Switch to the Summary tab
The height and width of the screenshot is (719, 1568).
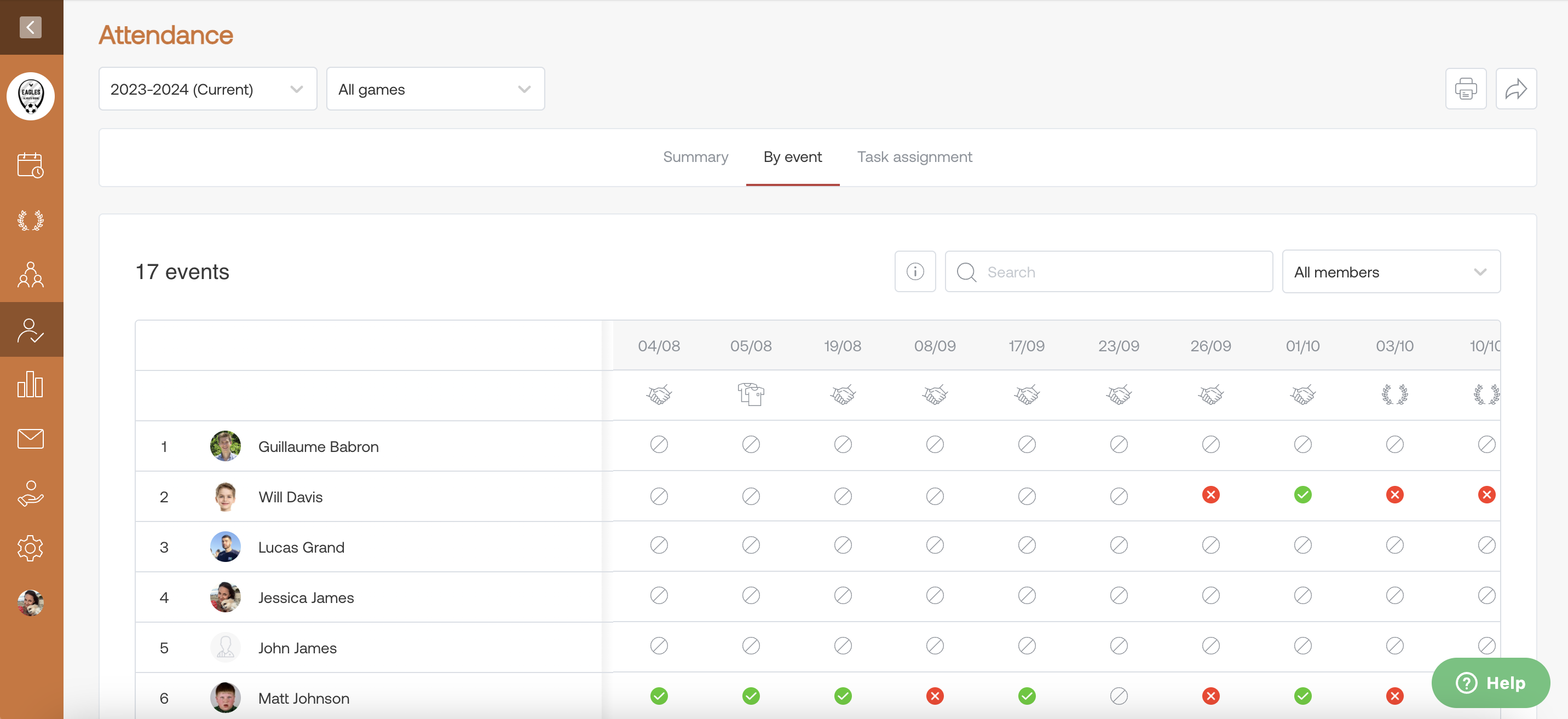point(695,157)
